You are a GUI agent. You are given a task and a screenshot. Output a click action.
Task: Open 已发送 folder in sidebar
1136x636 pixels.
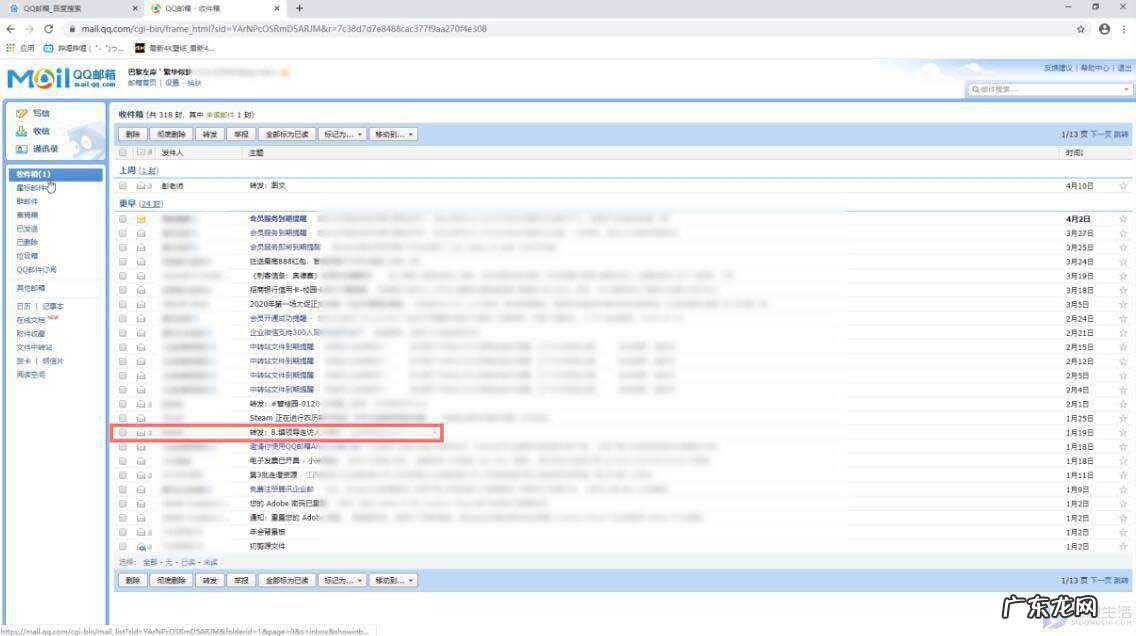(x=27, y=228)
